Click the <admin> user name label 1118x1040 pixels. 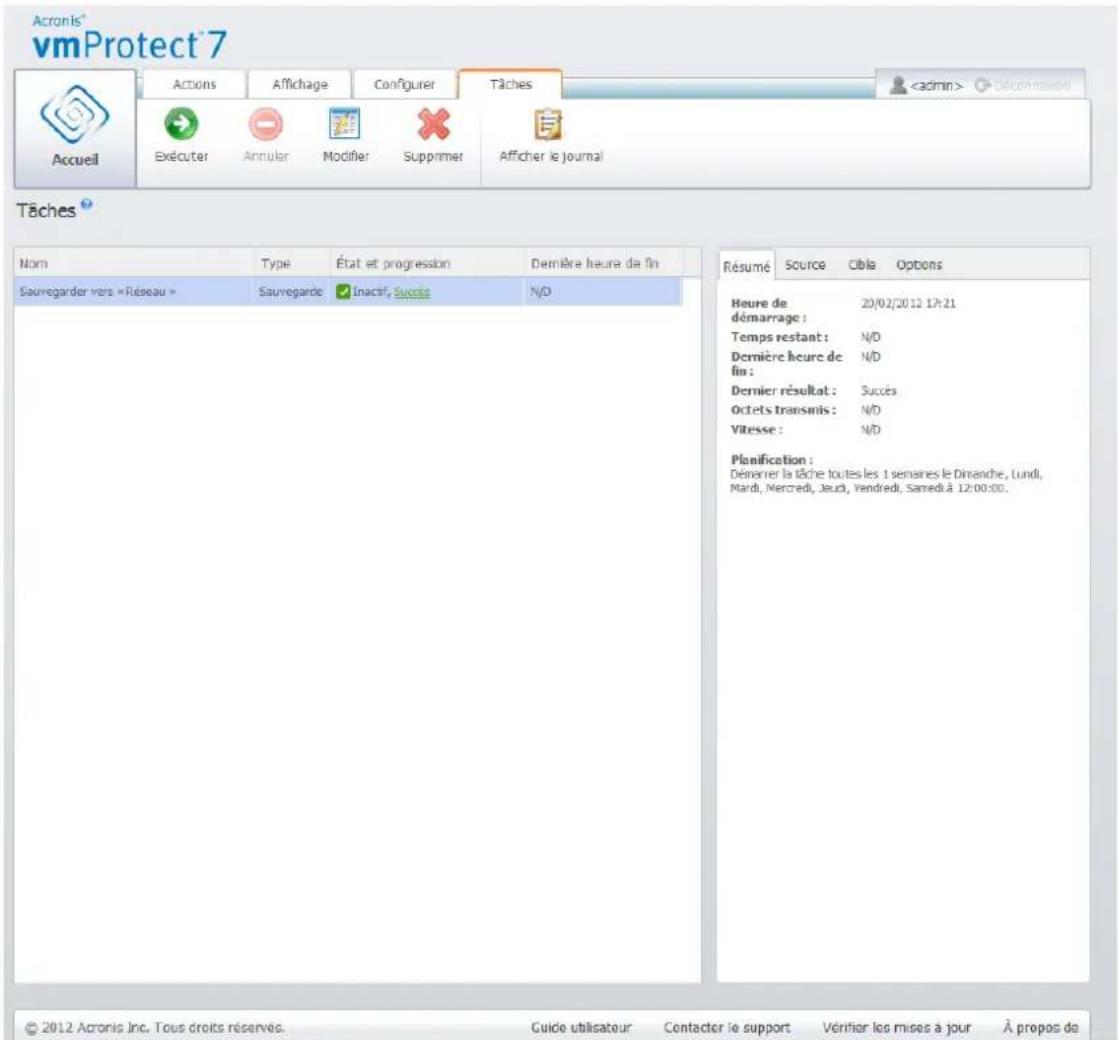click(936, 86)
